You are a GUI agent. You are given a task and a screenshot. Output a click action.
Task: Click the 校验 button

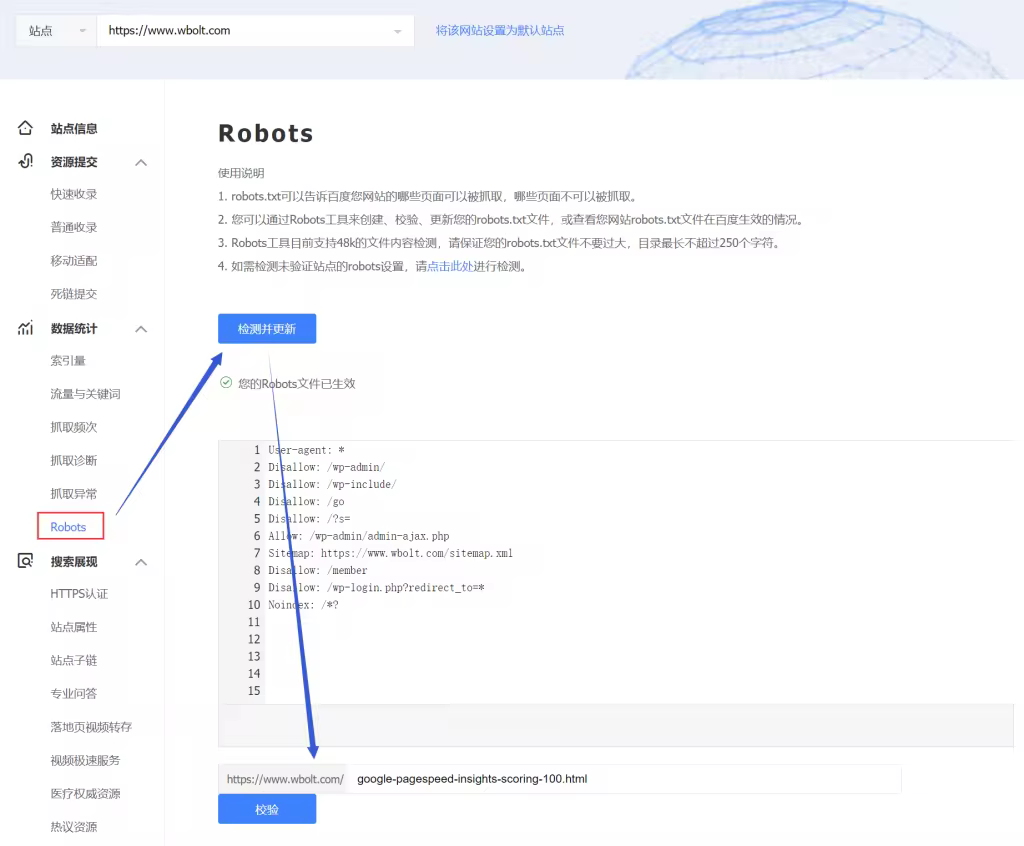[267, 809]
